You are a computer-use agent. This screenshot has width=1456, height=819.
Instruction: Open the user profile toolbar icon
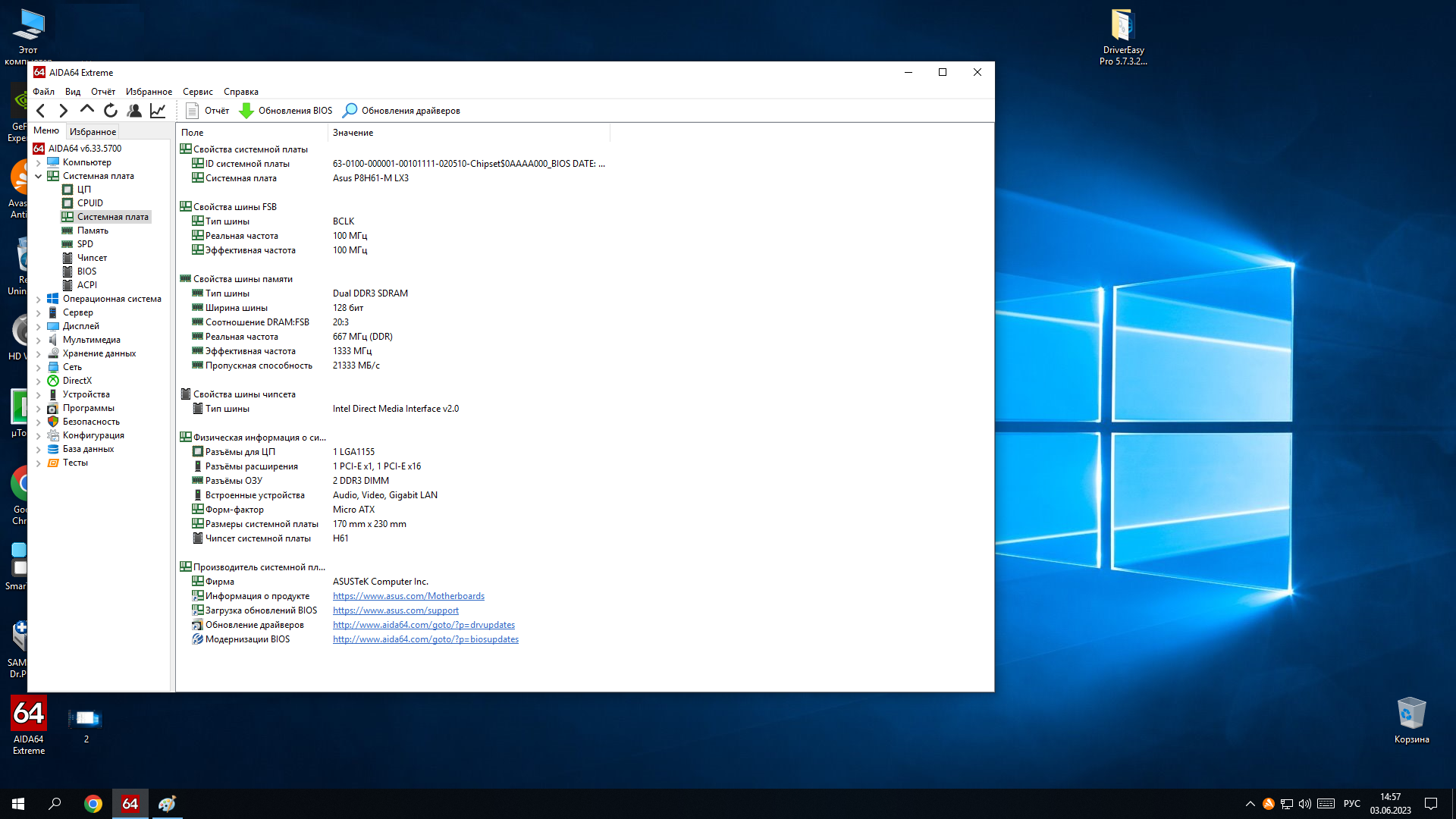pyautogui.click(x=134, y=111)
